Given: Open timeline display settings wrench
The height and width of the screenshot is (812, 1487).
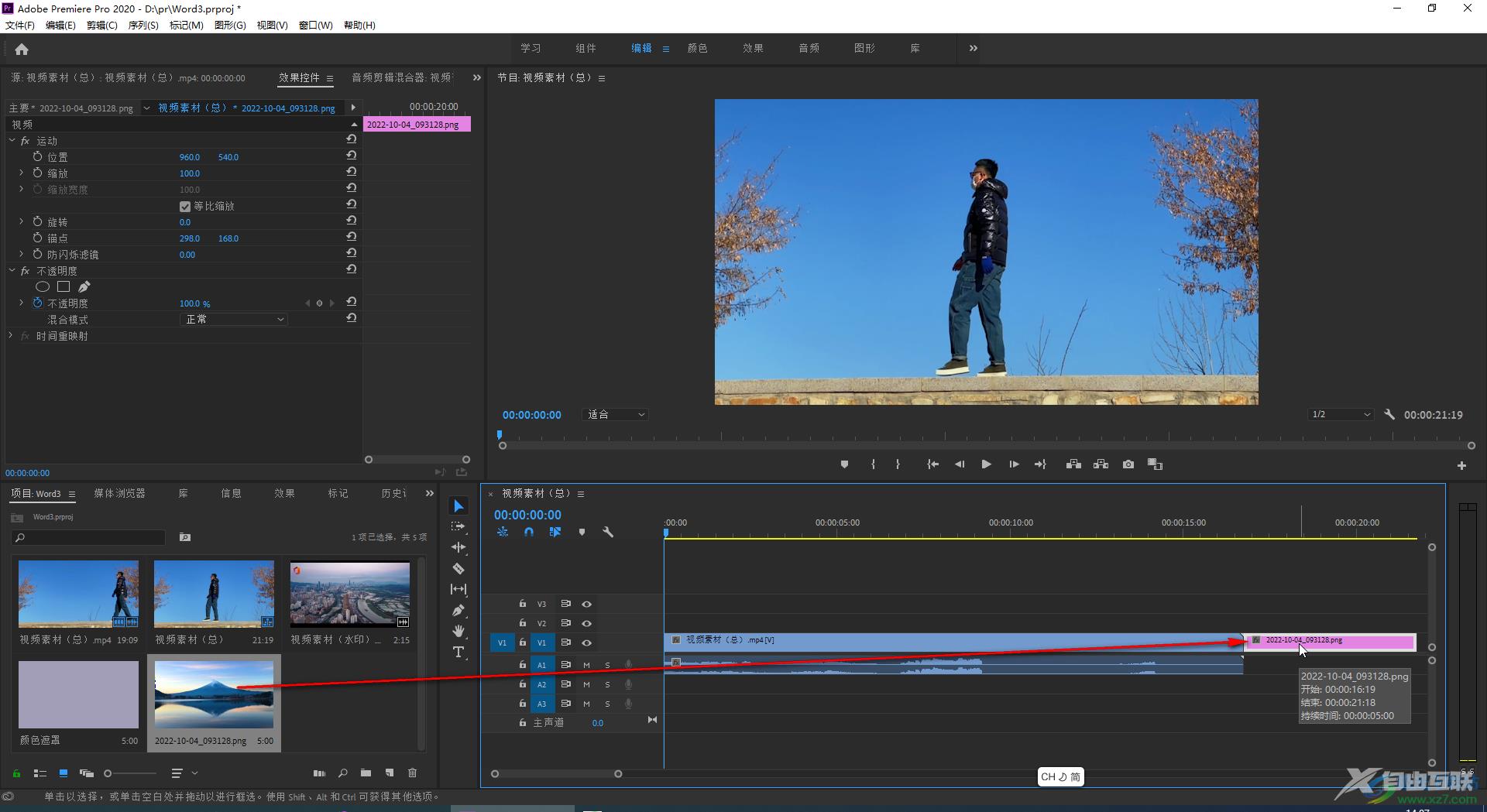Looking at the screenshot, I should click(608, 533).
